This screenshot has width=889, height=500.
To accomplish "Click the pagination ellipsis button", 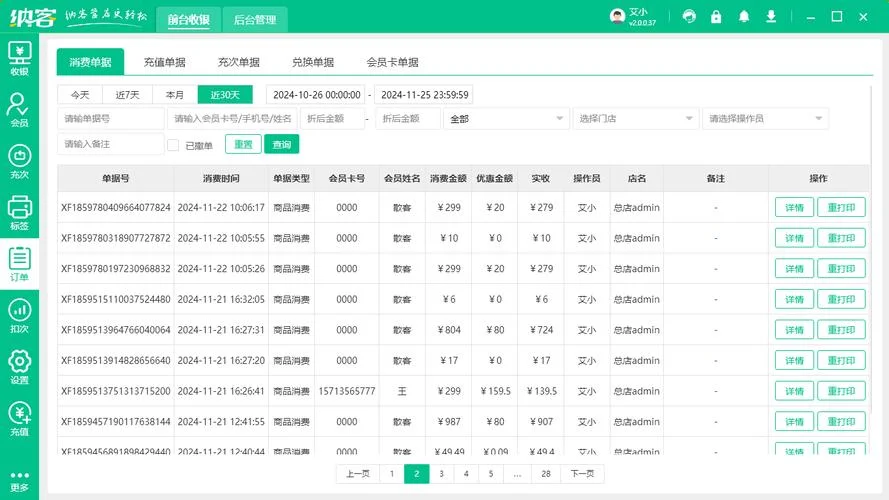I will (518, 474).
